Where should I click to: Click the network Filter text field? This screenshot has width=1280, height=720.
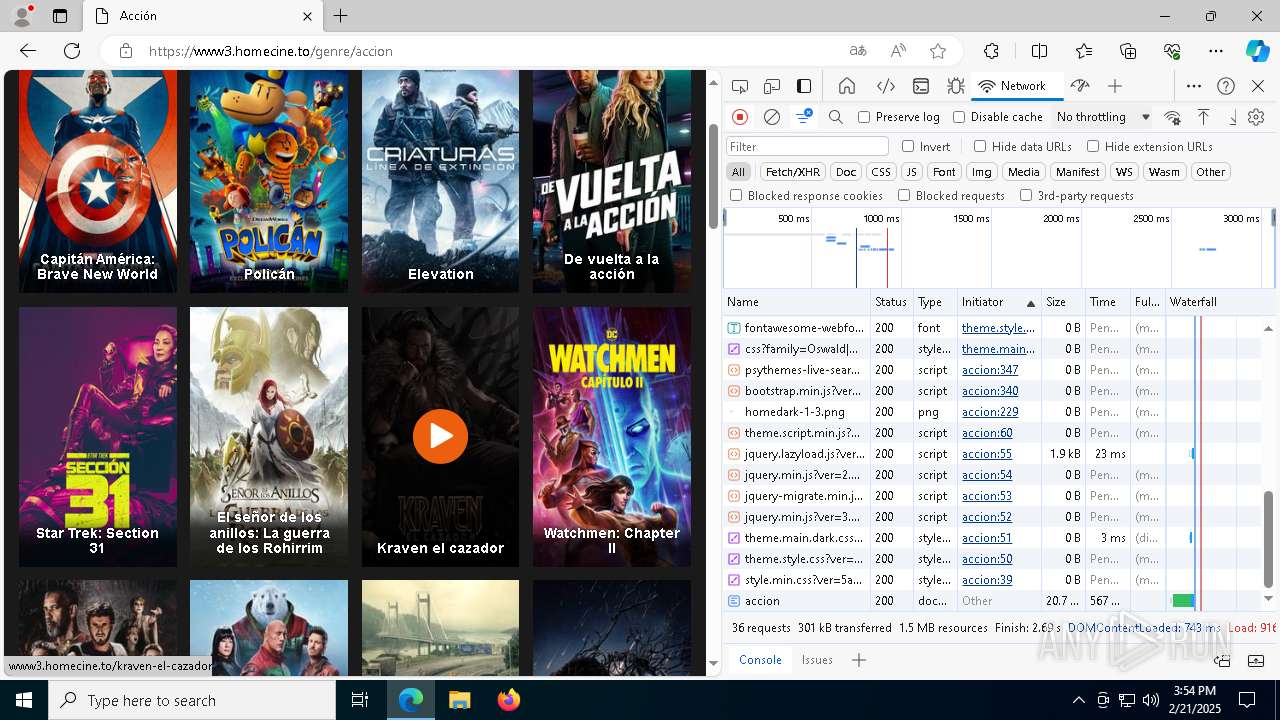pyautogui.click(x=807, y=146)
